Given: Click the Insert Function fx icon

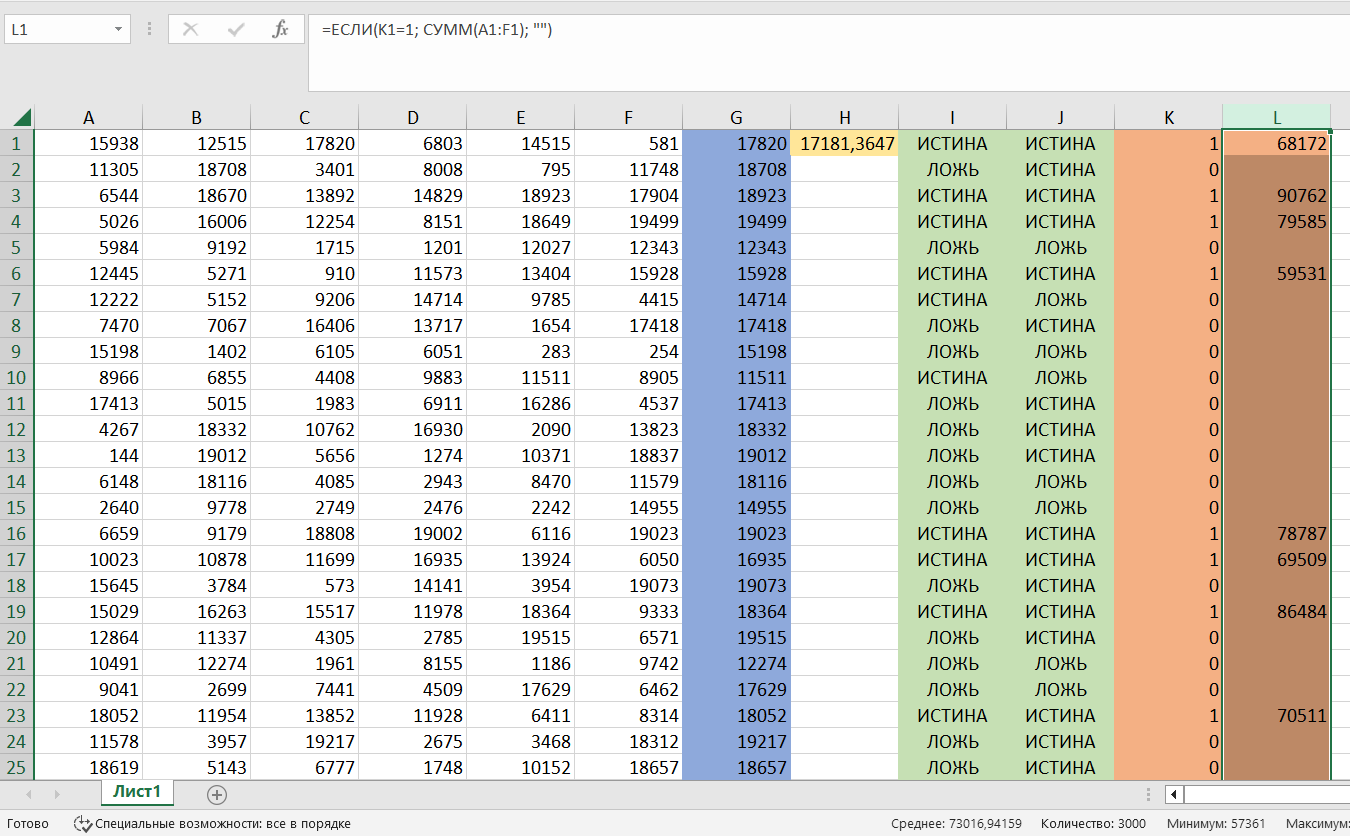Looking at the screenshot, I should 281,30.
